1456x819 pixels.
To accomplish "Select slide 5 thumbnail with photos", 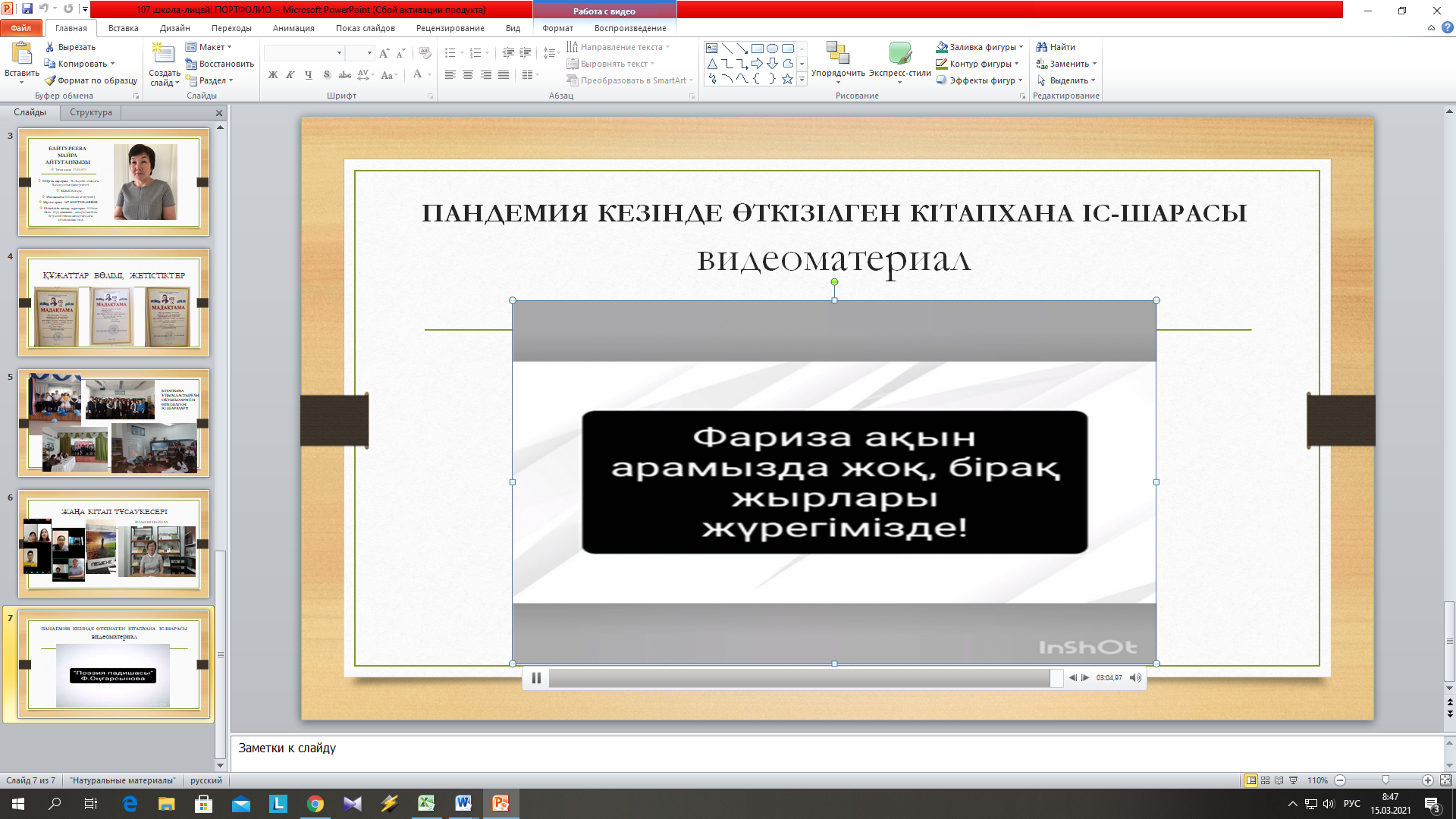I will pyautogui.click(x=114, y=423).
